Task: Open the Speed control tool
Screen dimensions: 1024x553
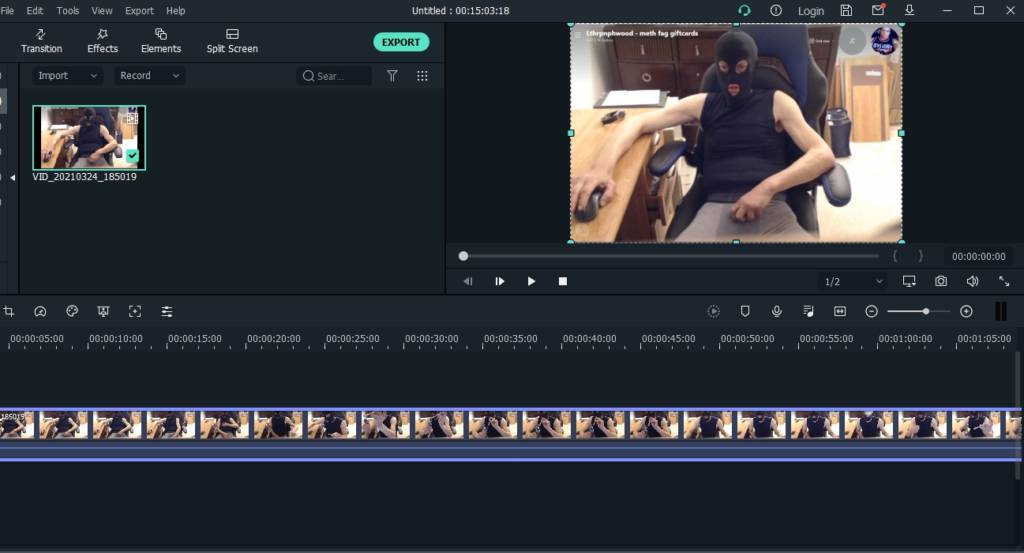Action: pyautogui.click(x=40, y=311)
